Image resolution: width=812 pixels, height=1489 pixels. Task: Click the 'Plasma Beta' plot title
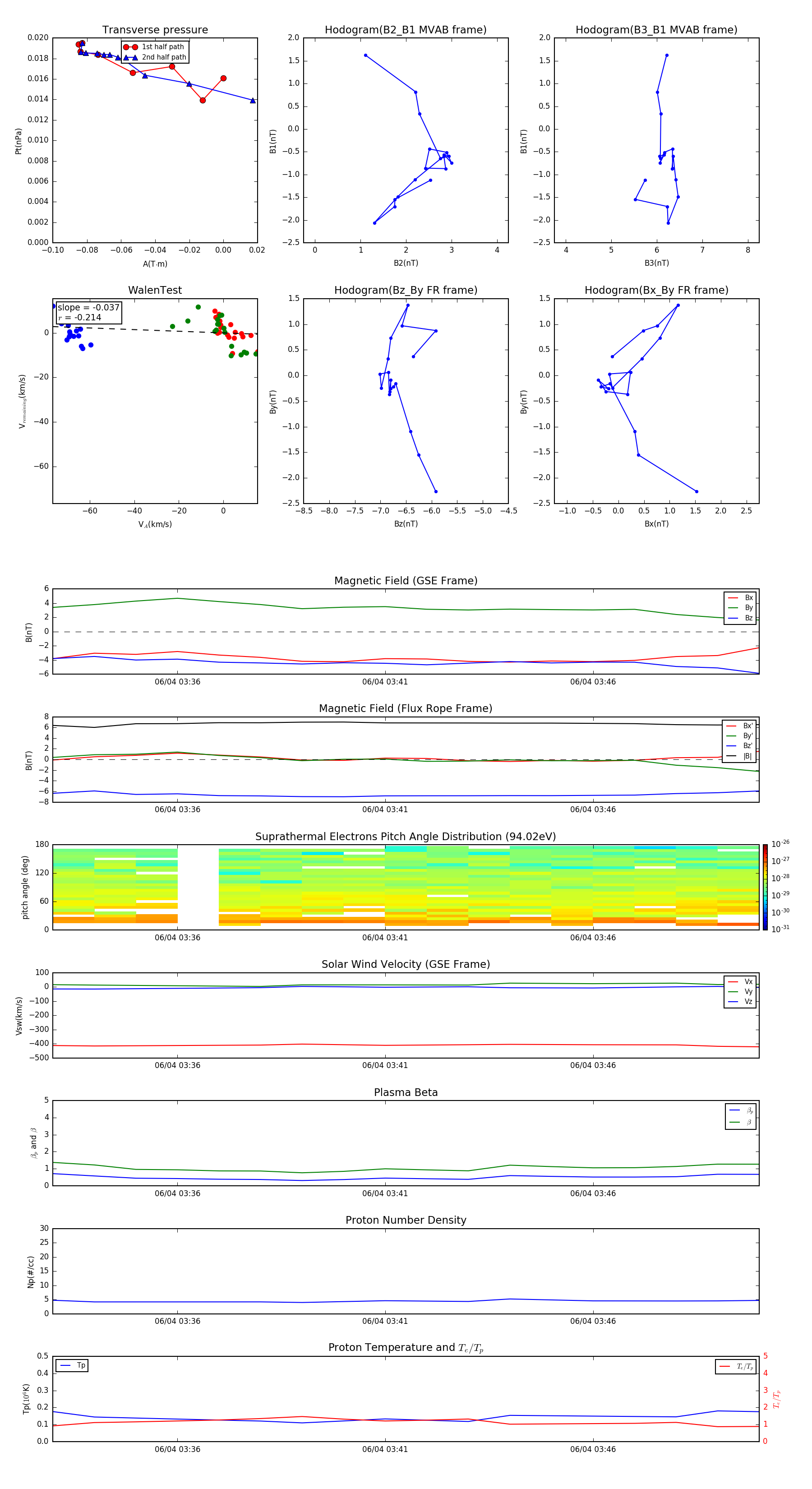406,1093
